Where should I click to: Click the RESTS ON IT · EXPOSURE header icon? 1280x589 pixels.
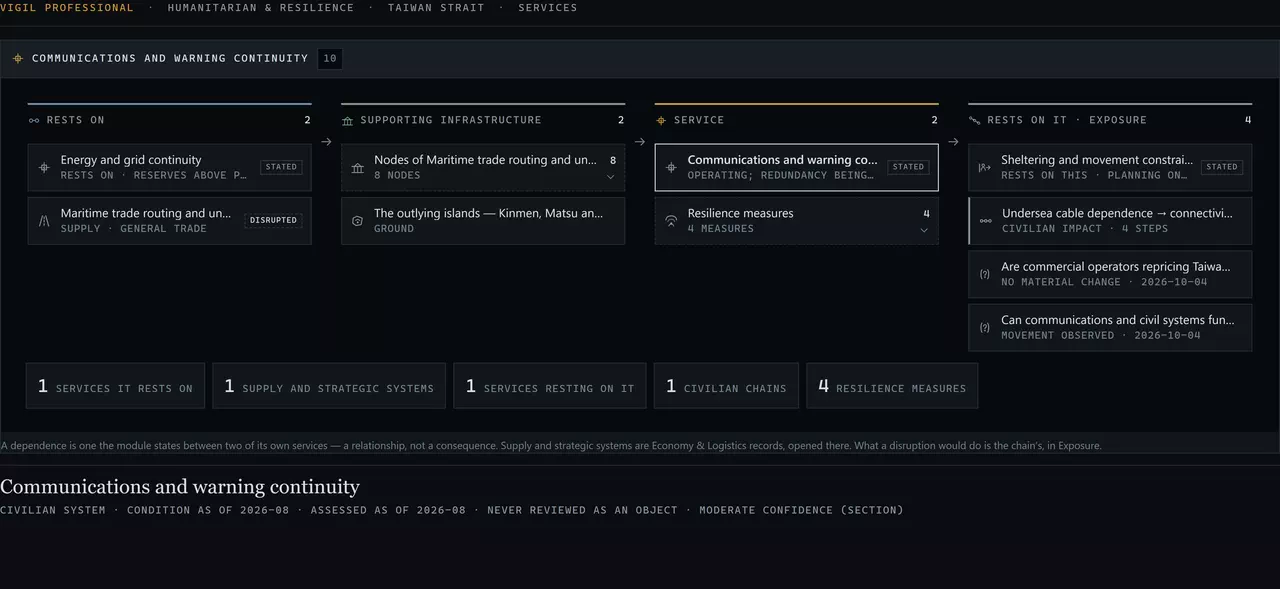coord(974,120)
